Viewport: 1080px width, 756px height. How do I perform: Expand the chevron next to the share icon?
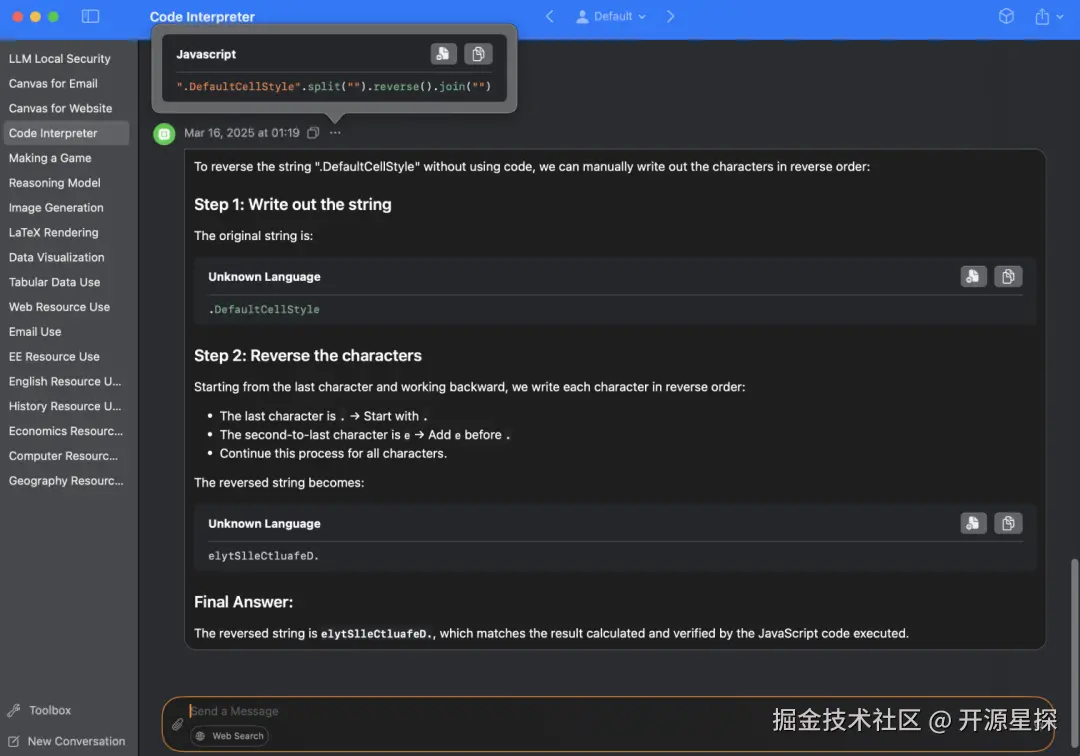point(1059,17)
